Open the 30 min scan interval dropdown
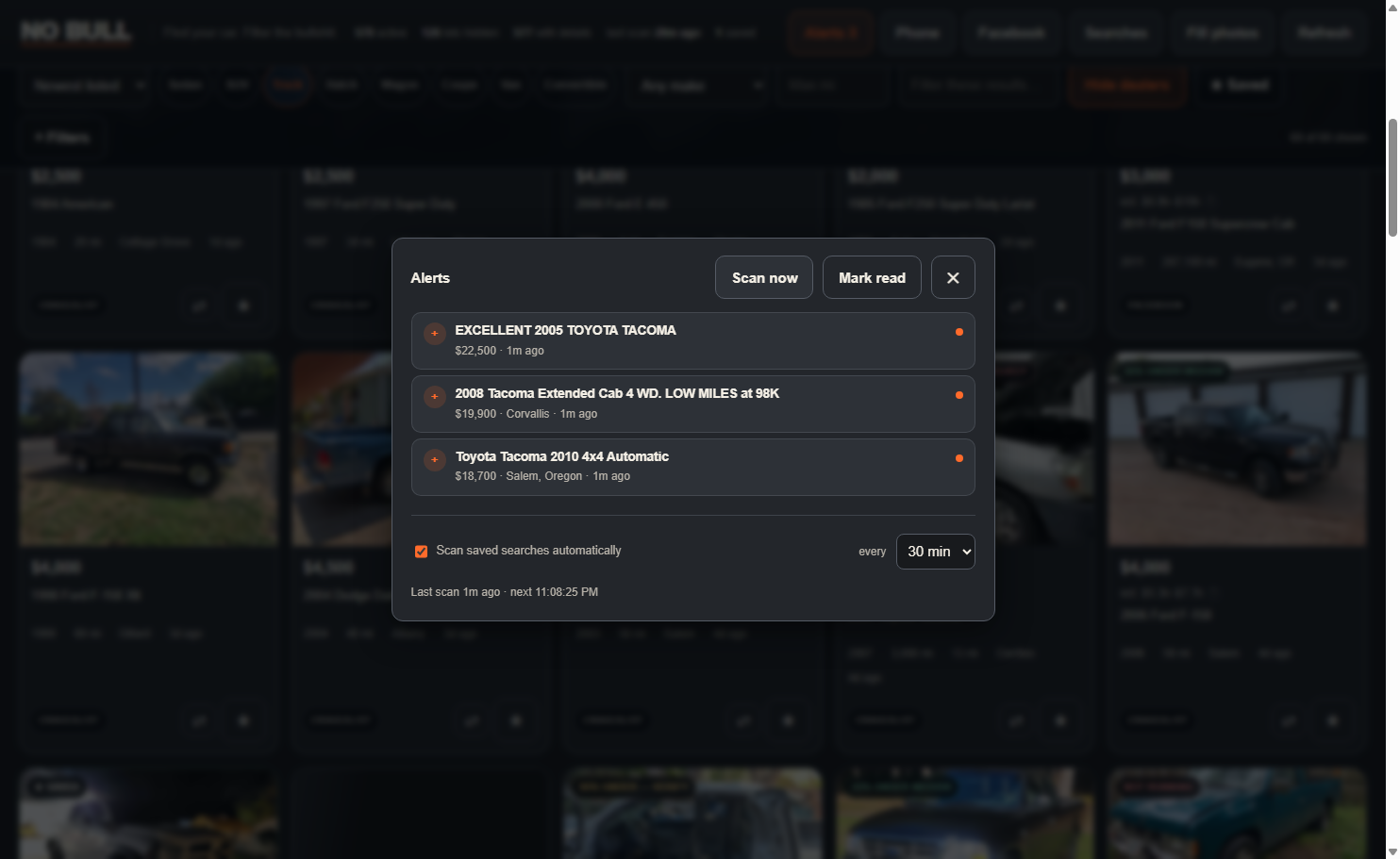The height and width of the screenshot is (859, 1400). 935,552
